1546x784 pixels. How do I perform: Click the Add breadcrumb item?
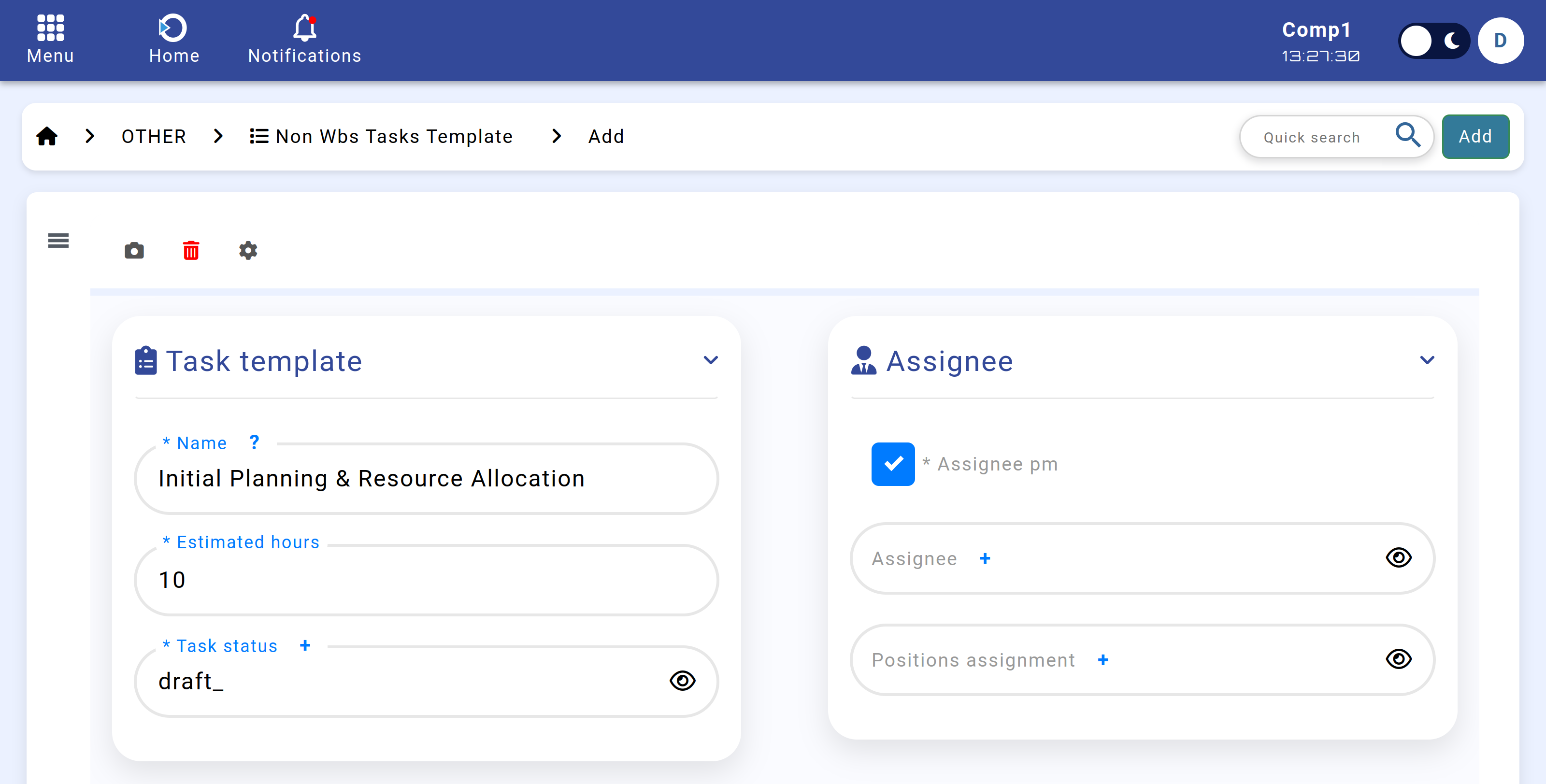[606, 137]
